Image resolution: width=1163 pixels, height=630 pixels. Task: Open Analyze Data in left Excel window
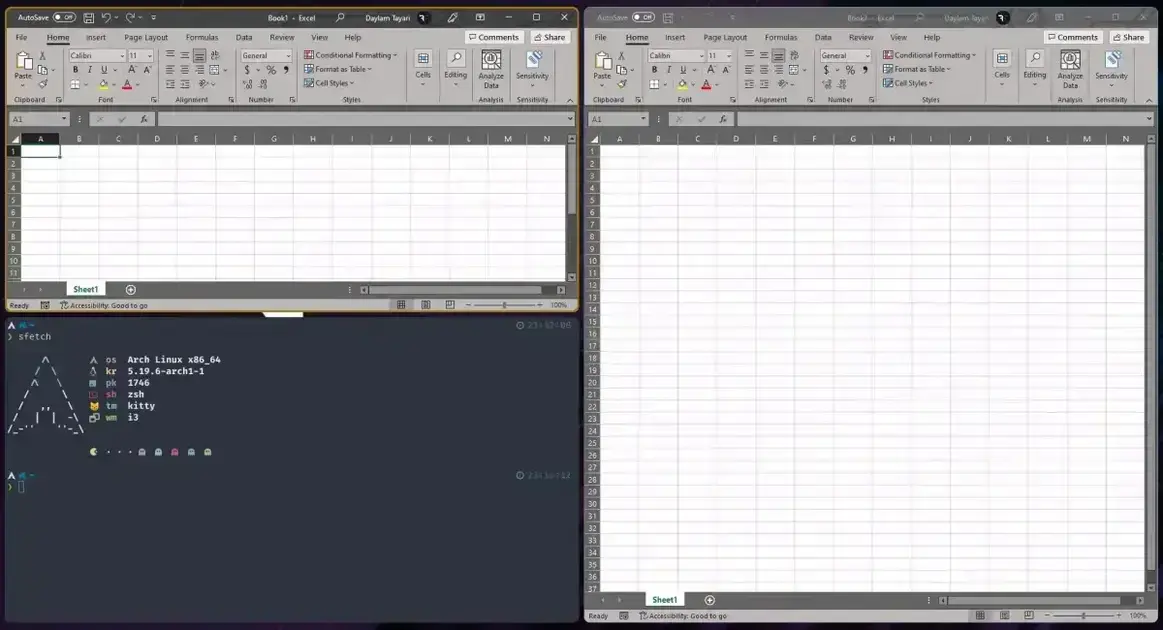(x=491, y=69)
